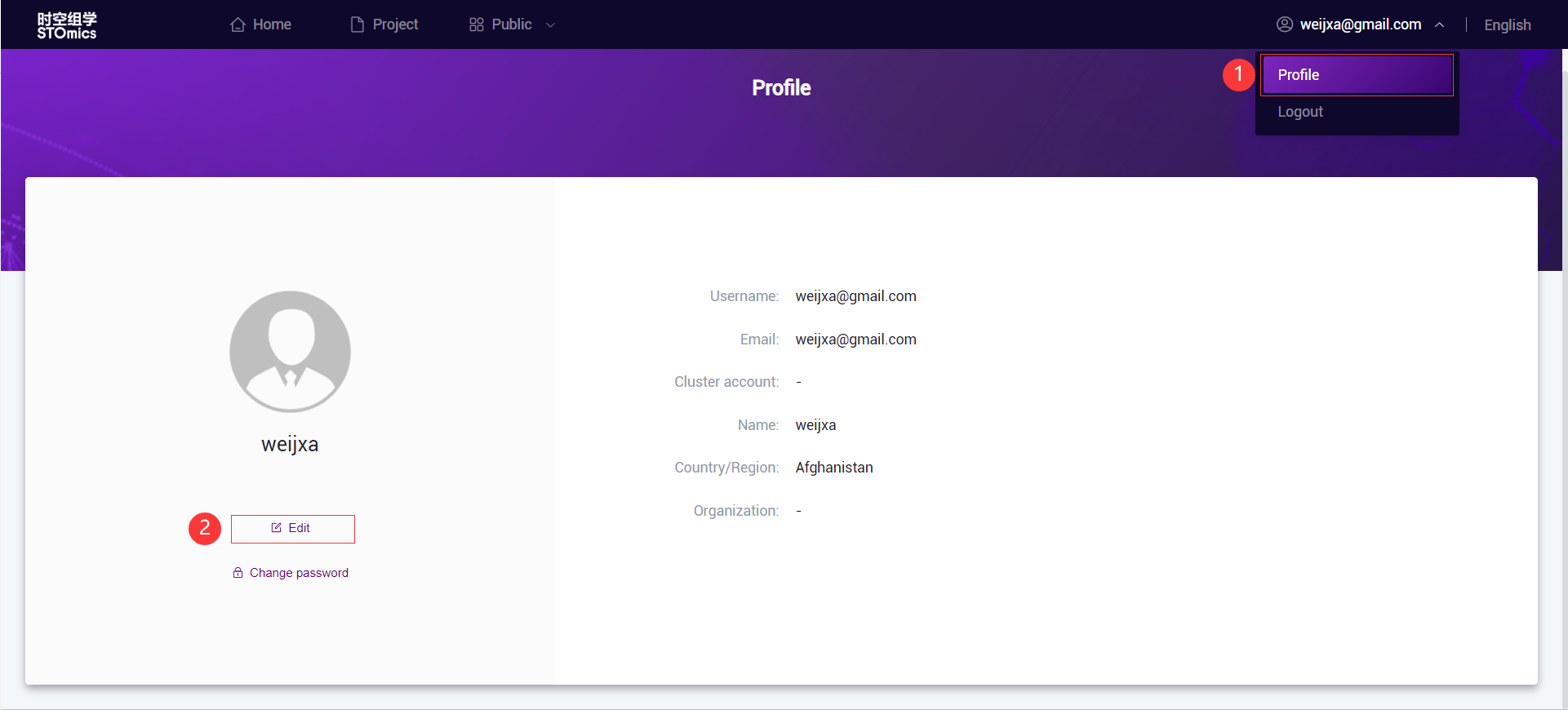Viewport: 1568px width, 710px height.
Task: Collapse the account menu using its chevron
Action: 1440,25
